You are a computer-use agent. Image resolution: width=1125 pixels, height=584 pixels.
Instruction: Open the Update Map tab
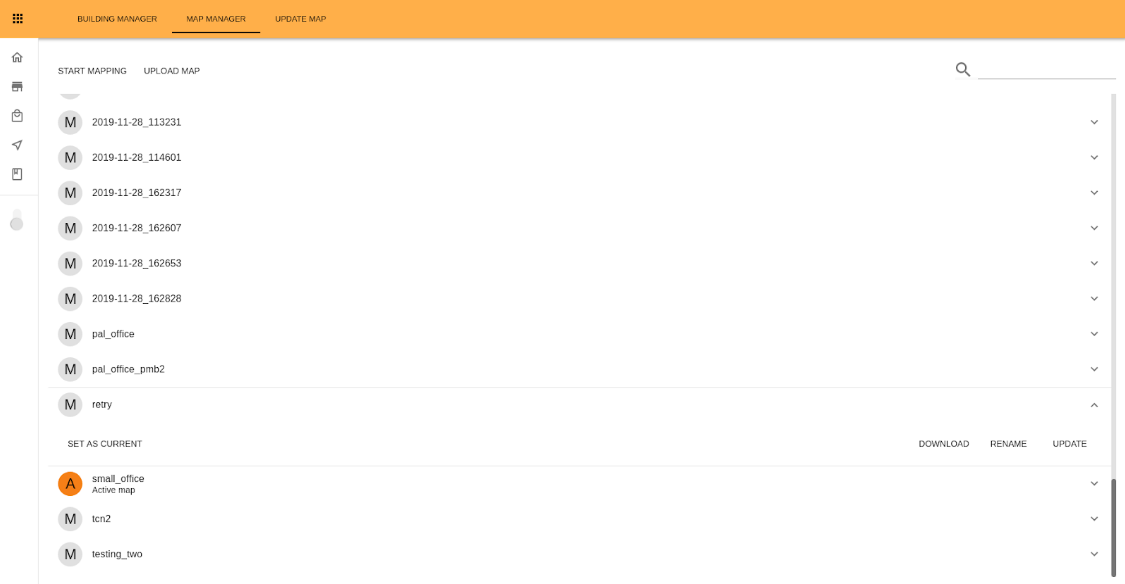pyautogui.click(x=301, y=19)
